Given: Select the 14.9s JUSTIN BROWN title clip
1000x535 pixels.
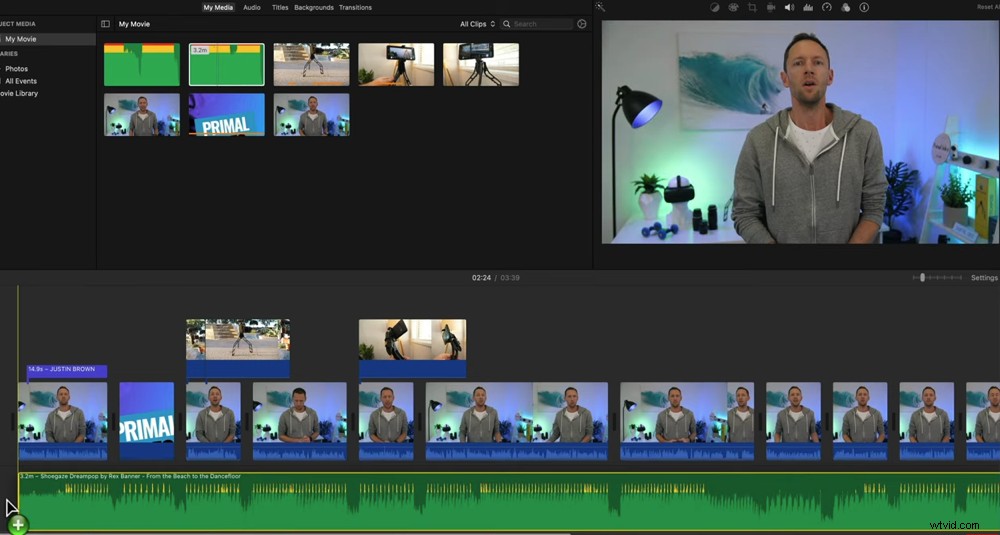Looking at the screenshot, I should click(x=67, y=370).
